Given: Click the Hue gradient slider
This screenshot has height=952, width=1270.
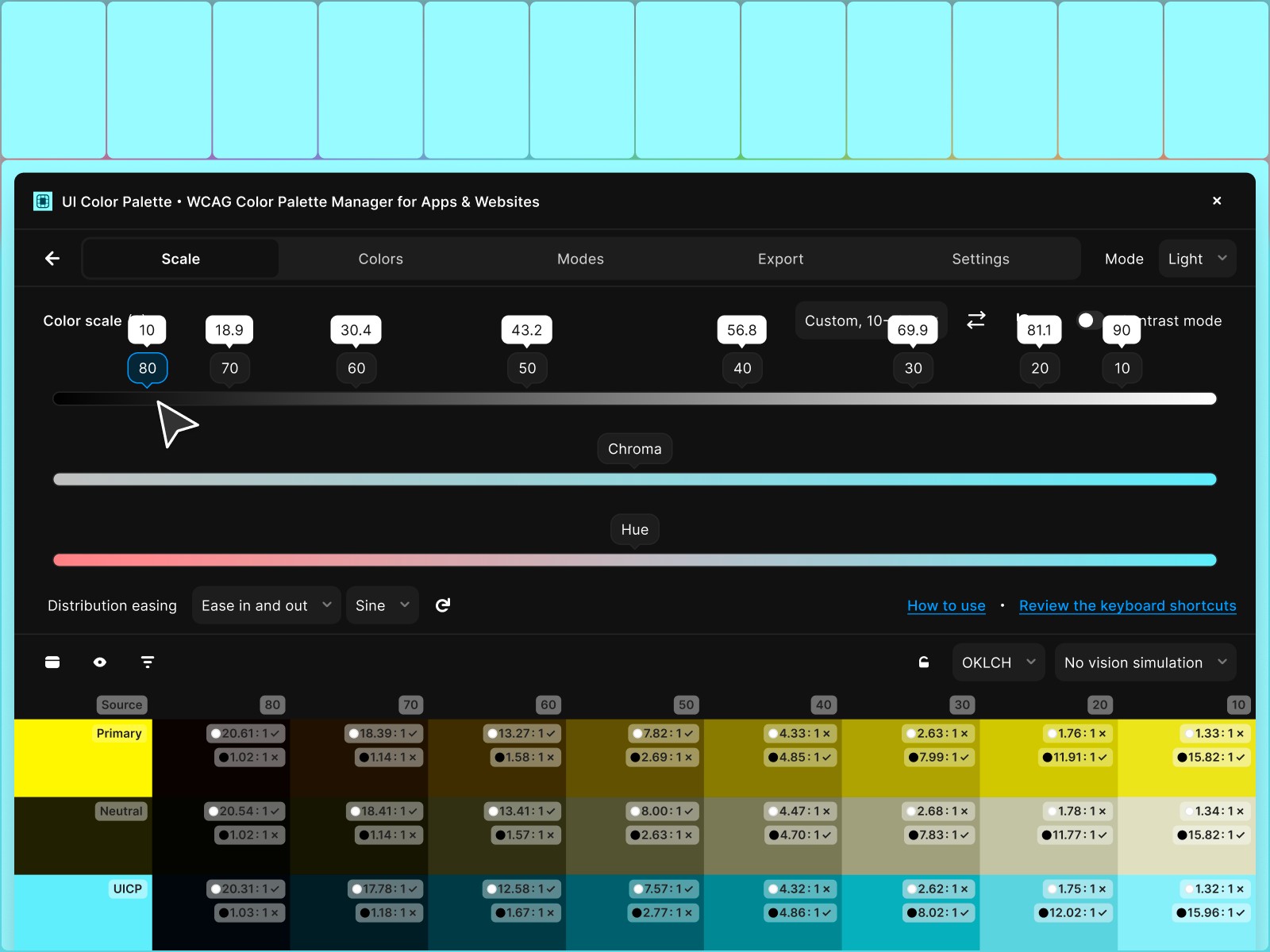Looking at the screenshot, I should click(635, 559).
